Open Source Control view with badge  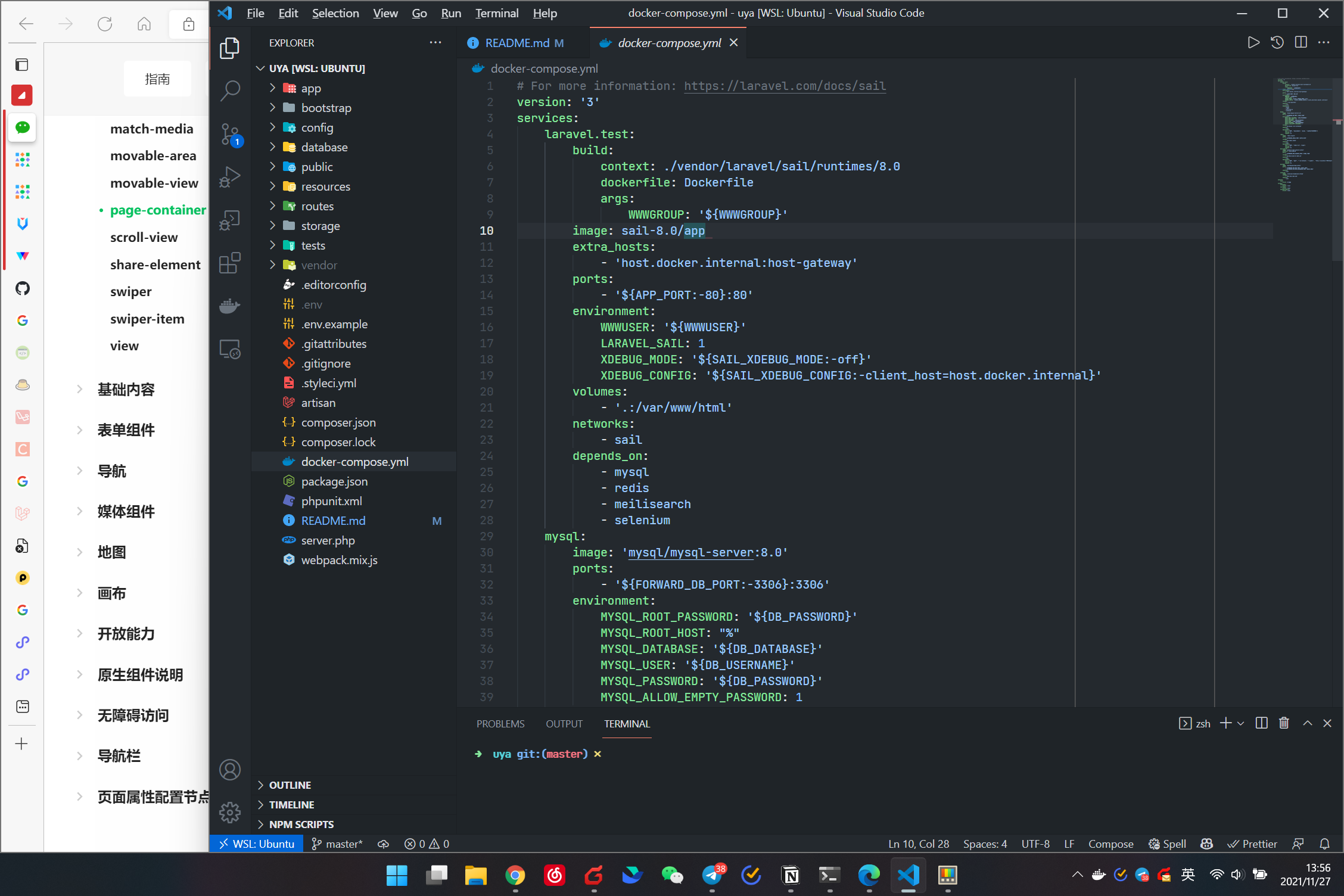click(230, 134)
